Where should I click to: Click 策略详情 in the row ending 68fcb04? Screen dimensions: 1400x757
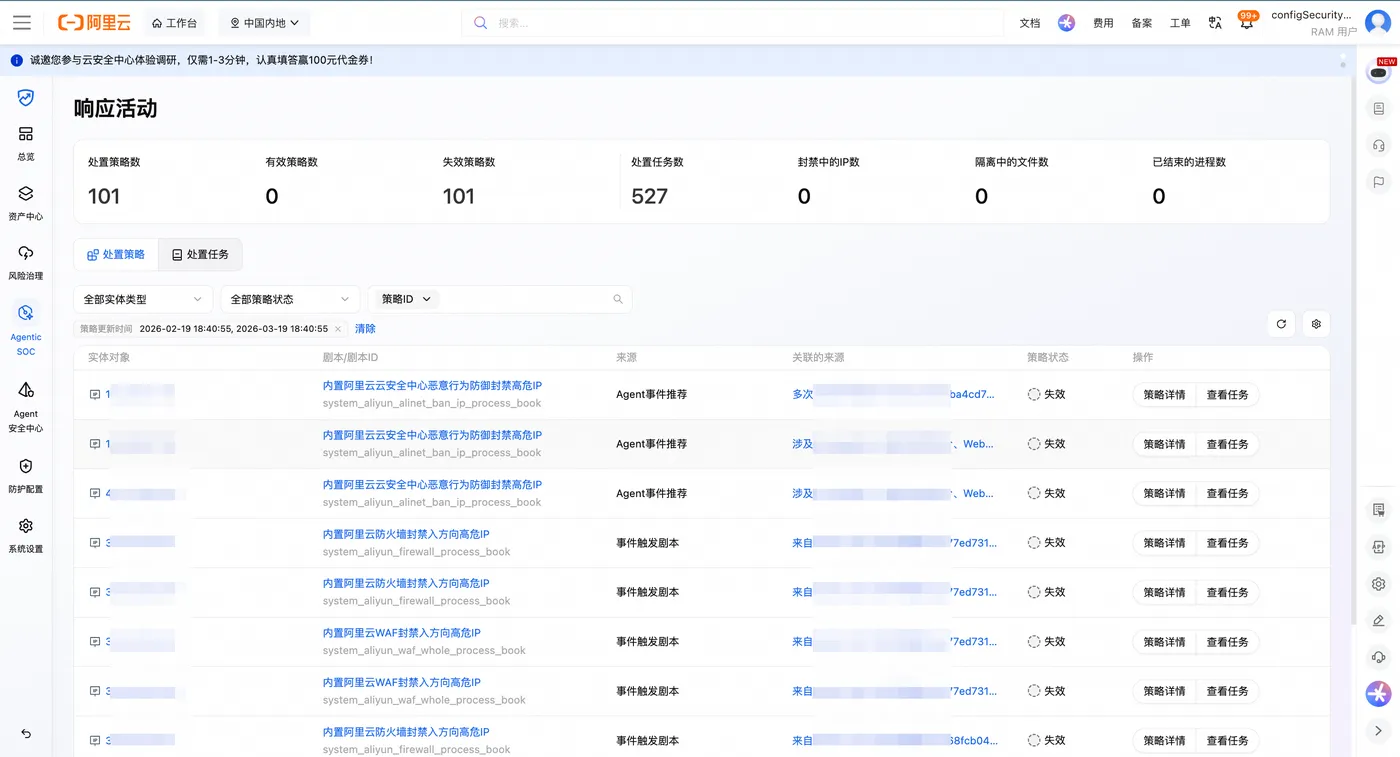coord(1164,741)
